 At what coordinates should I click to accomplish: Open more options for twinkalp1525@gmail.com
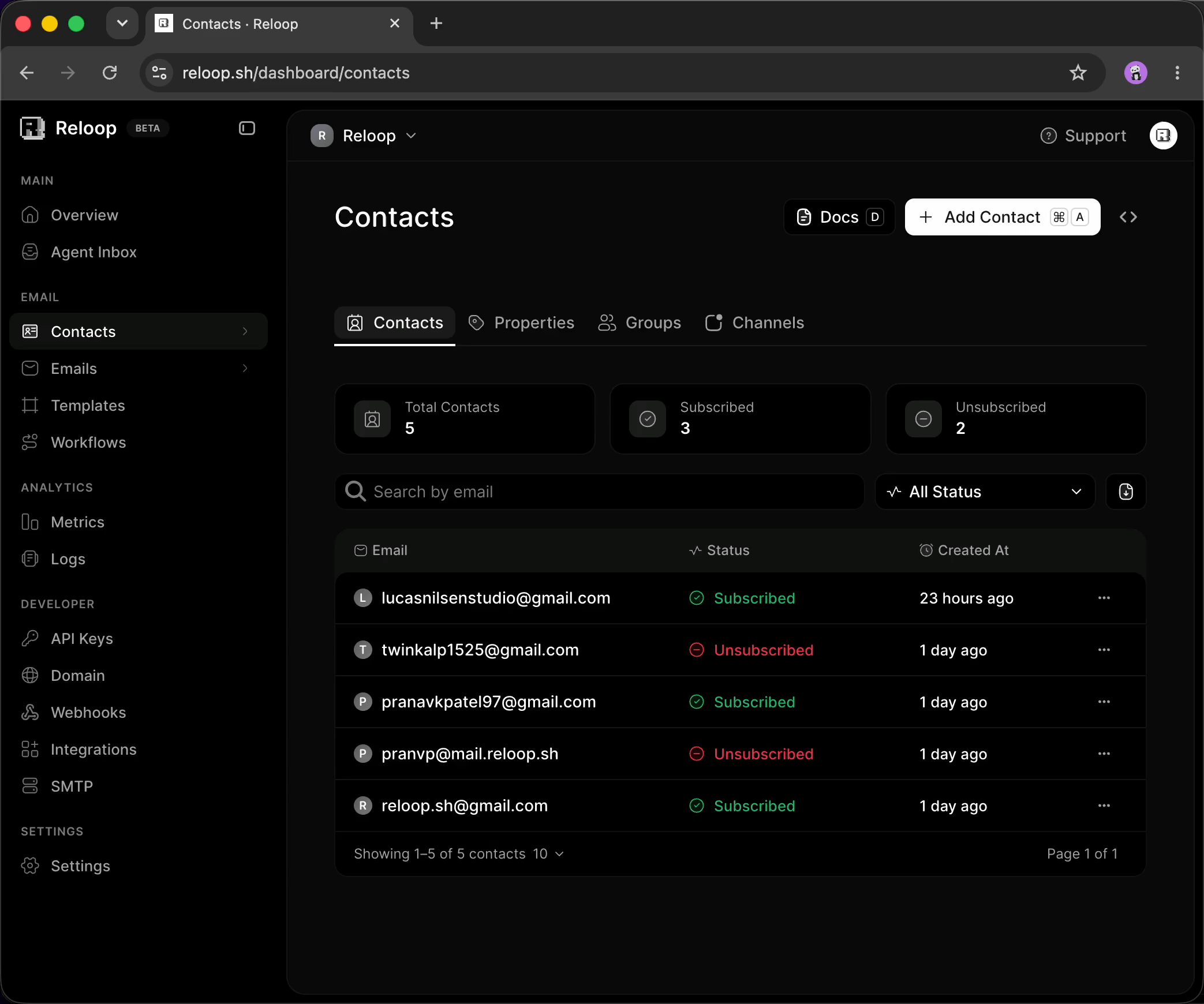pyautogui.click(x=1104, y=650)
